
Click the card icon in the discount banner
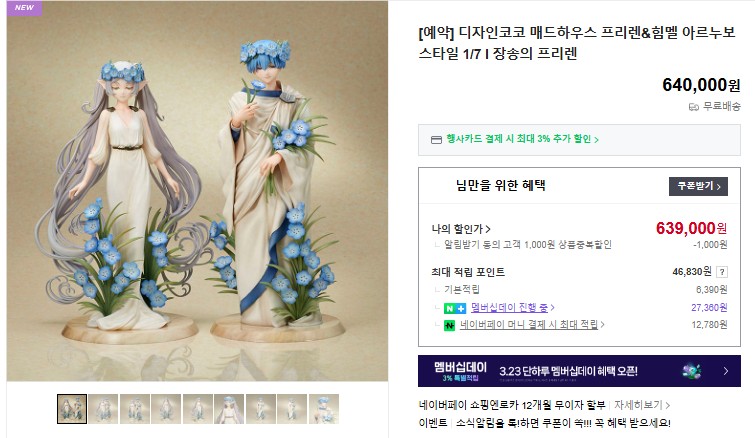click(436, 140)
